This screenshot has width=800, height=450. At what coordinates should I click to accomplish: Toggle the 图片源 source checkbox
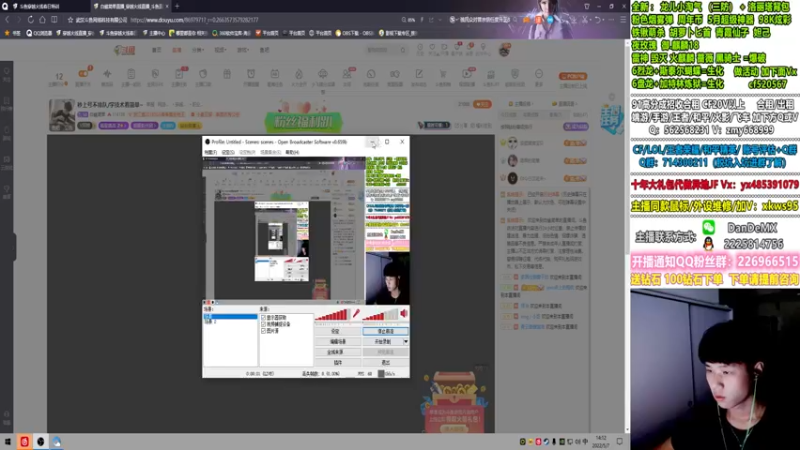coord(264,331)
